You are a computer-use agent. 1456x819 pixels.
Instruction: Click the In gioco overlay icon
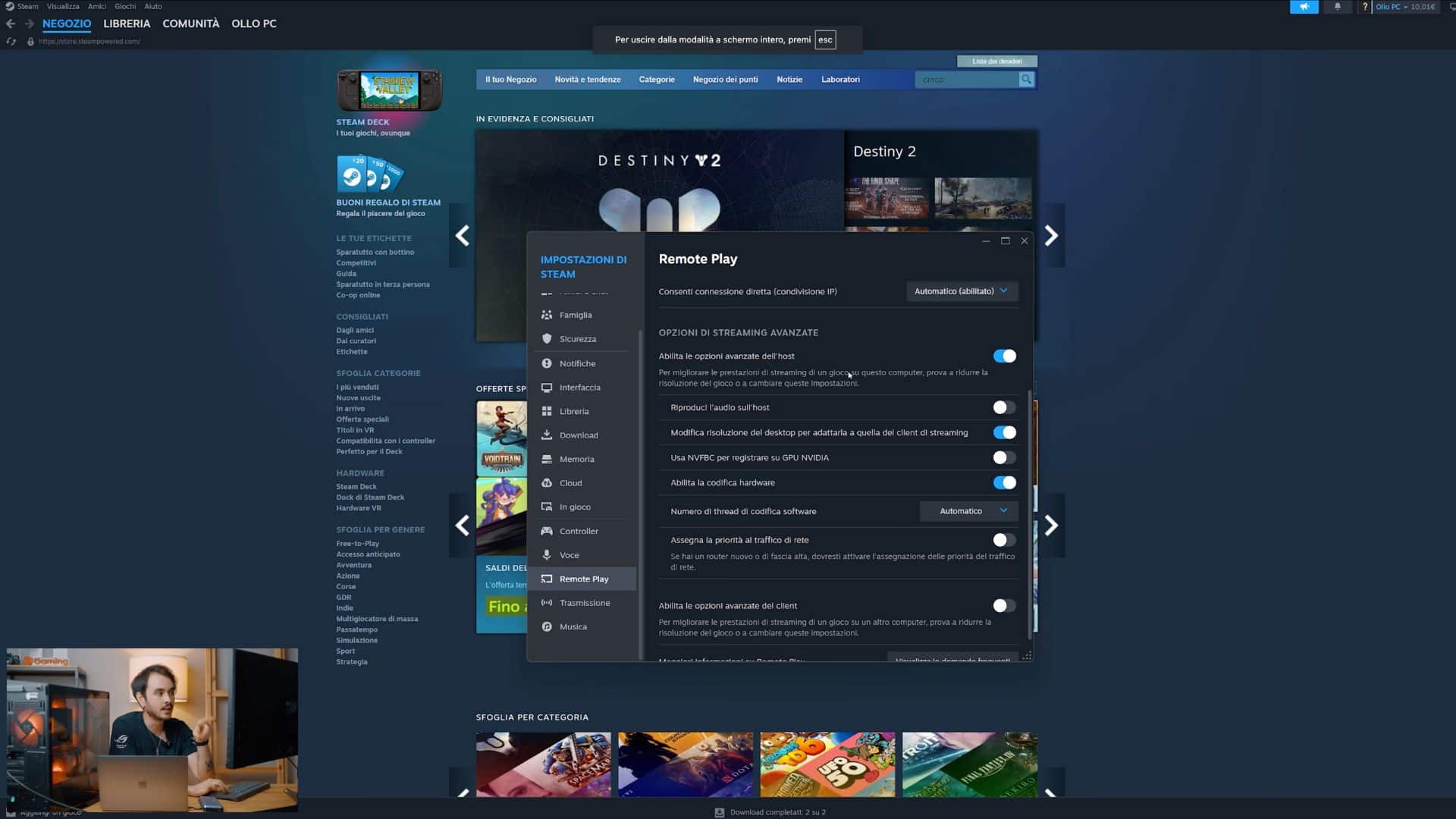[547, 507]
